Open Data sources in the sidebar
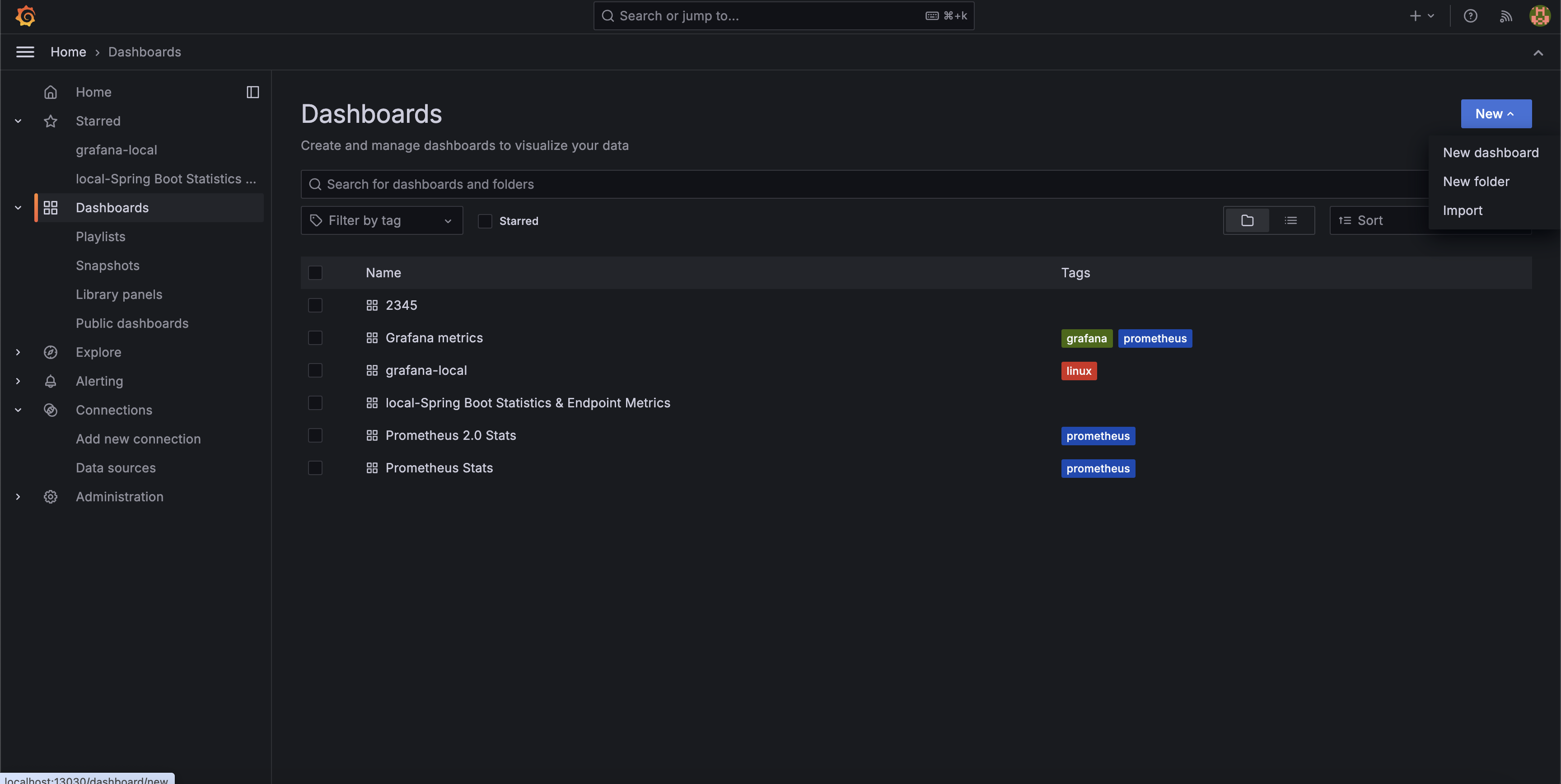Image resolution: width=1561 pixels, height=784 pixels. [x=116, y=468]
